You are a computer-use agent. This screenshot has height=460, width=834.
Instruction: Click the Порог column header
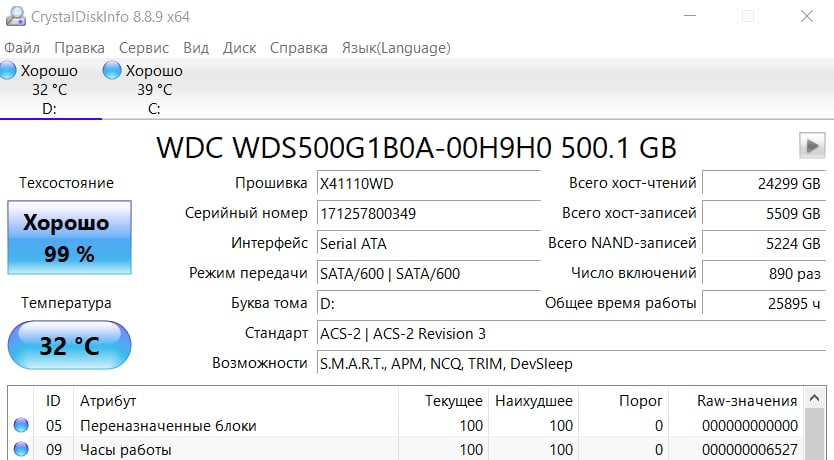pyautogui.click(x=623, y=400)
